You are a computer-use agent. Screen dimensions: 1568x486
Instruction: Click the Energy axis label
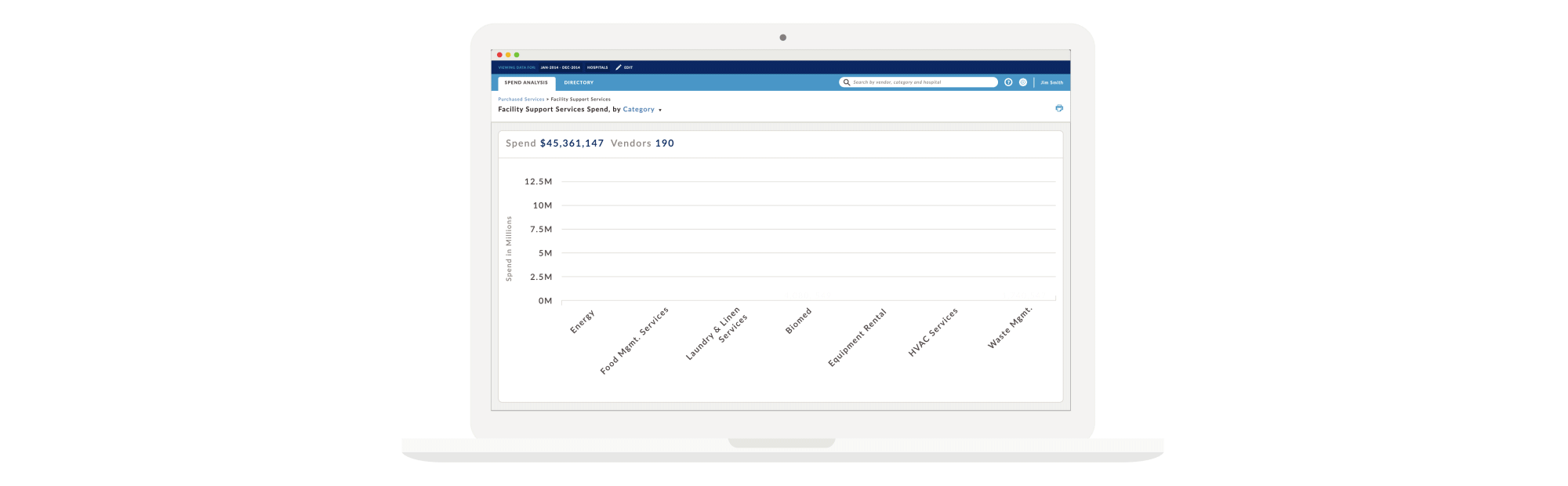pyautogui.click(x=583, y=321)
